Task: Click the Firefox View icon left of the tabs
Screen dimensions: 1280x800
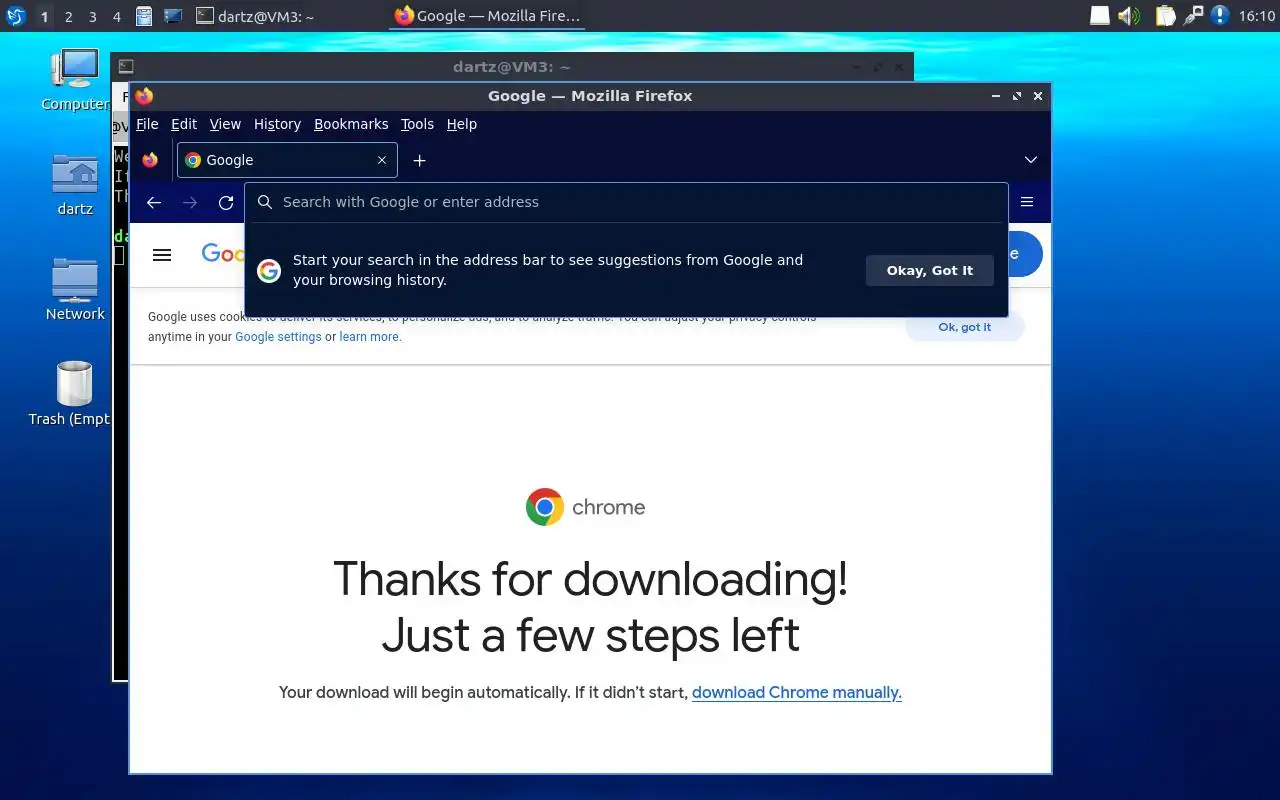Action: (150, 160)
